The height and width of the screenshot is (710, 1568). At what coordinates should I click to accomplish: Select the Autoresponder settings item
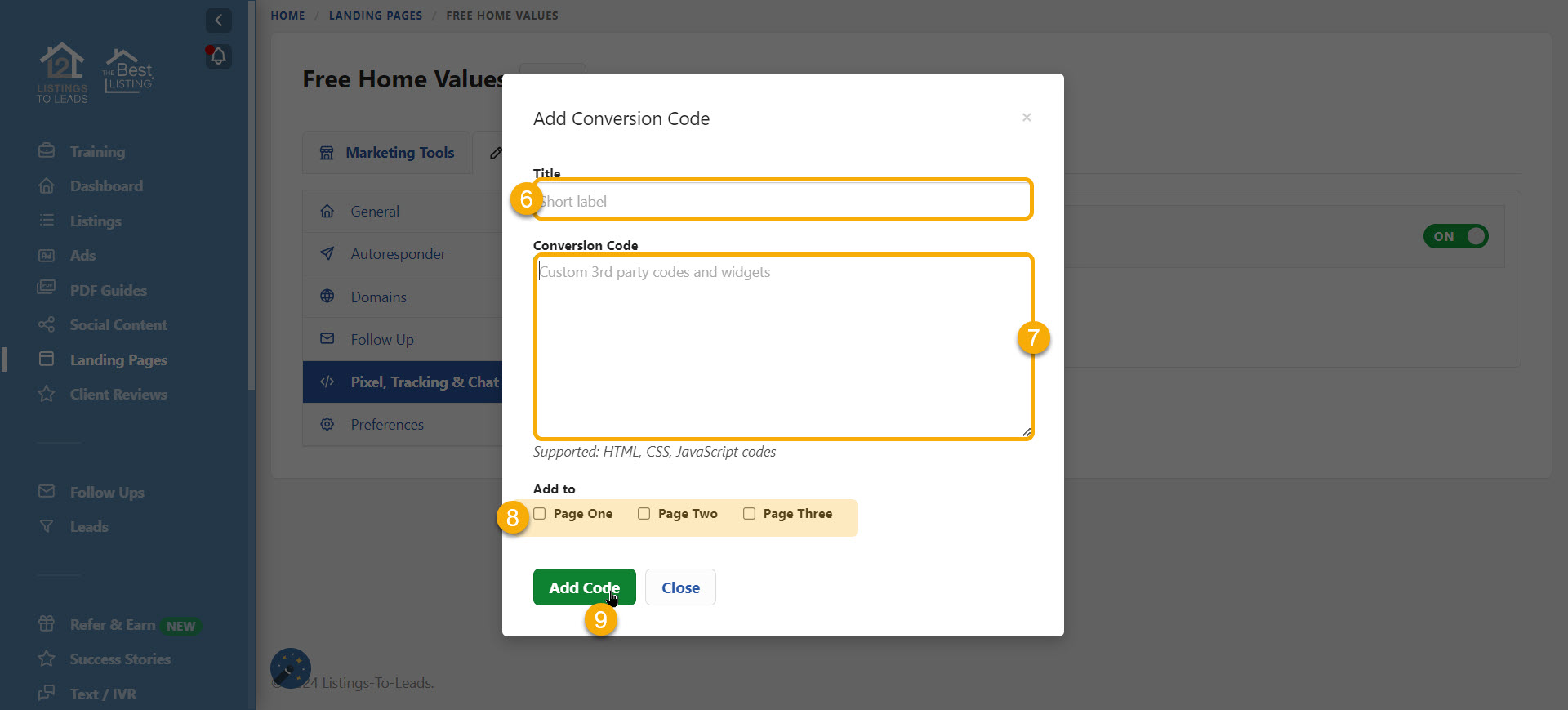coord(398,254)
